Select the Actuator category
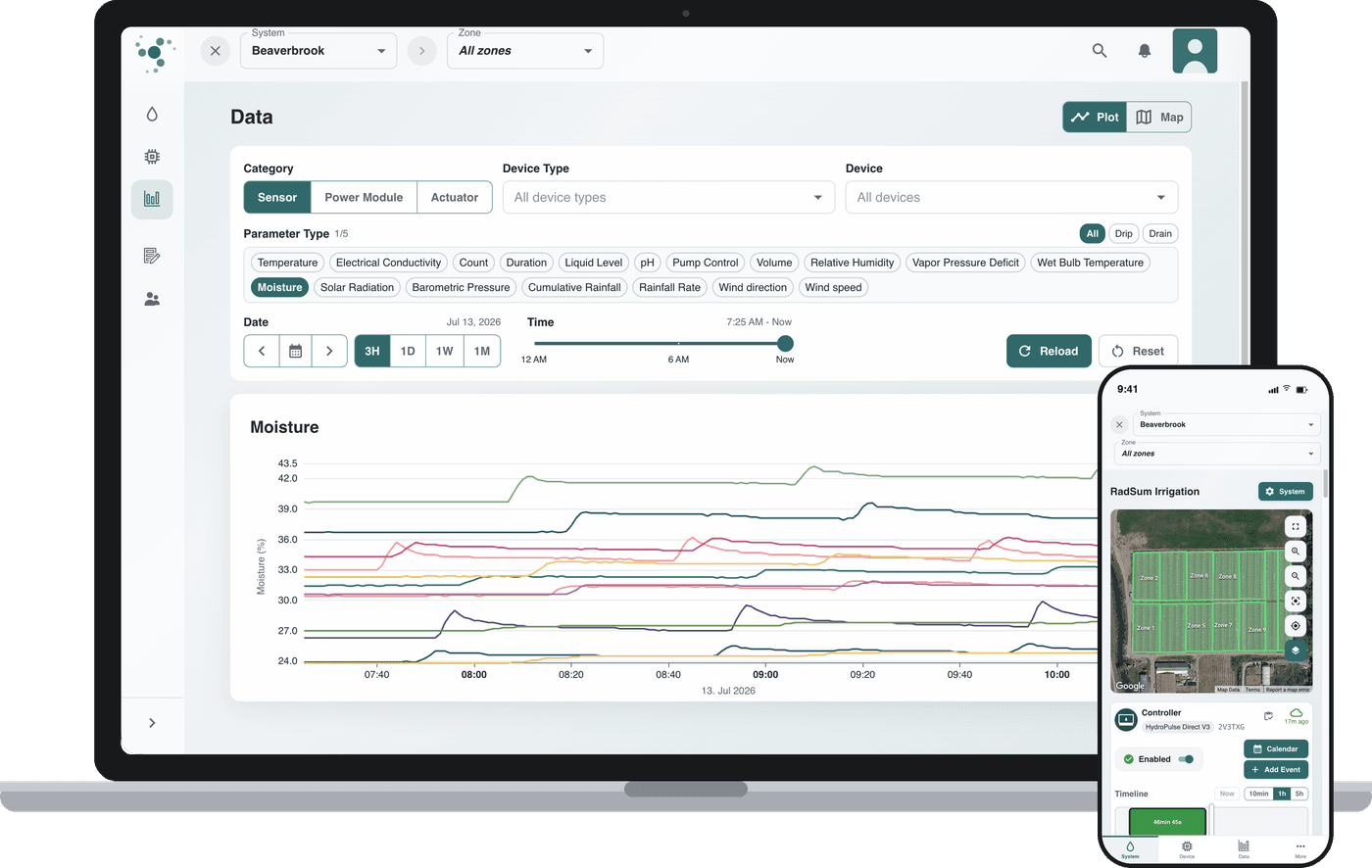Viewport: 1372px width, 868px height. click(455, 197)
